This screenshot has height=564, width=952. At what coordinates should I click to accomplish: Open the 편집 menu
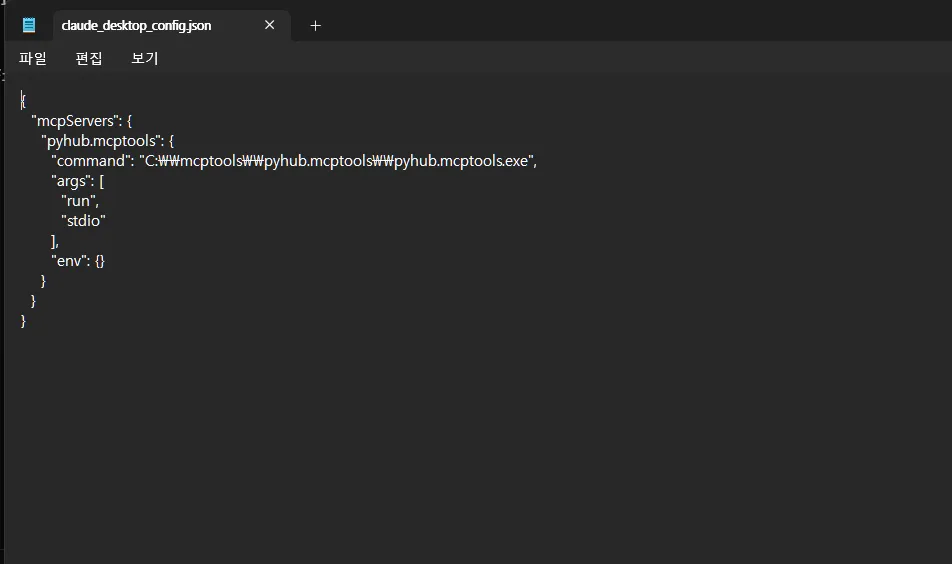(x=89, y=58)
